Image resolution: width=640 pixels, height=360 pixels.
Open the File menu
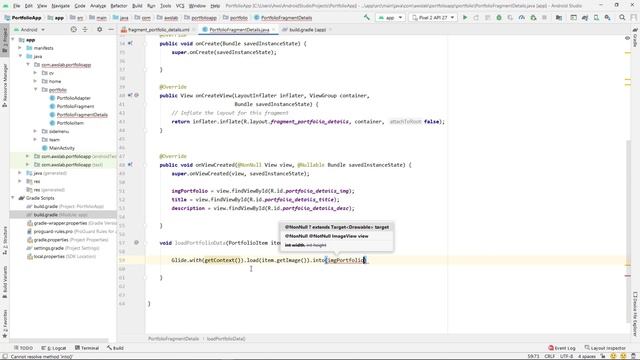pyautogui.click(x=16, y=6)
